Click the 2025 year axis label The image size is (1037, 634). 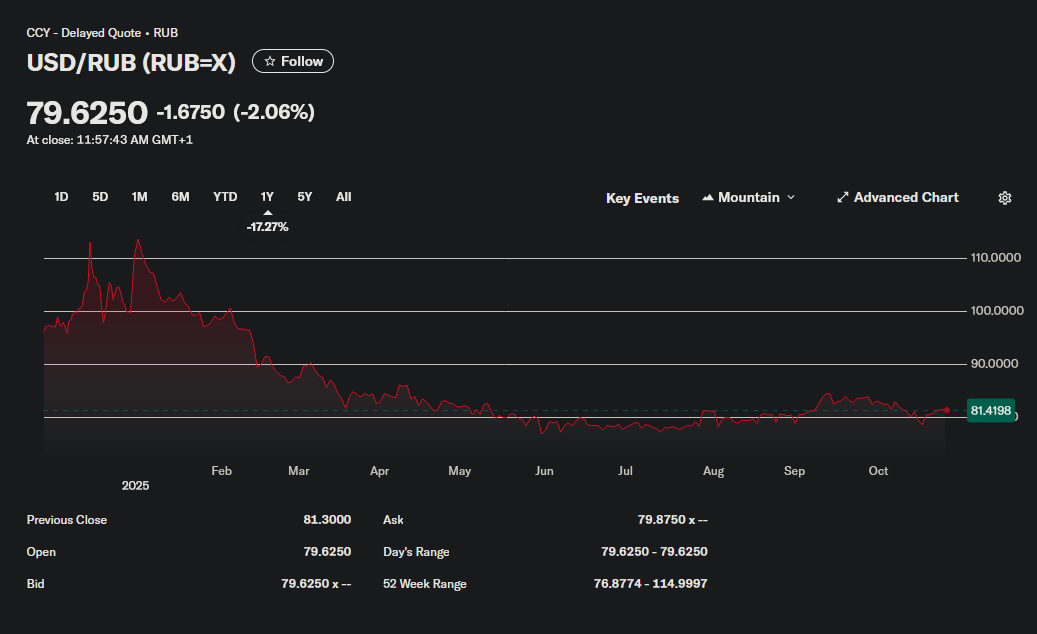click(x=136, y=486)
